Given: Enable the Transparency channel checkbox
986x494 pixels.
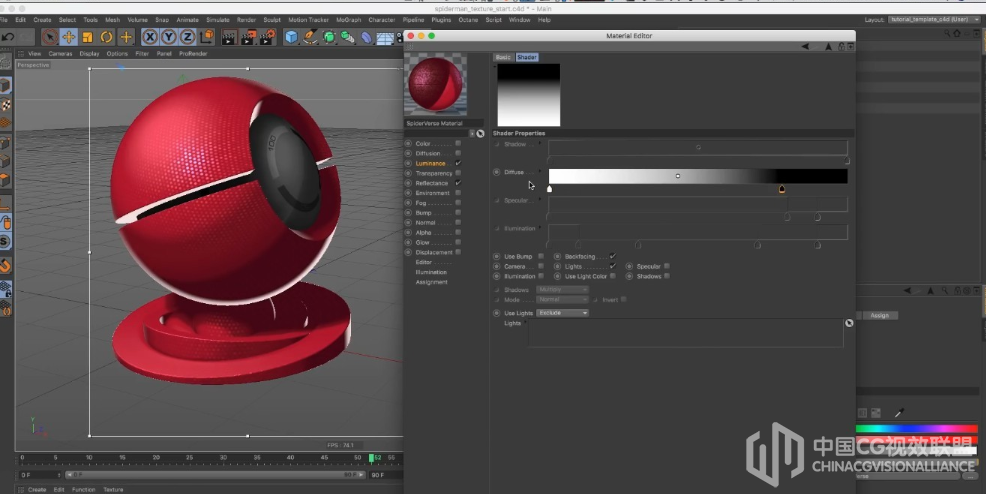Looking at the screenshot, I should (458, 173).
